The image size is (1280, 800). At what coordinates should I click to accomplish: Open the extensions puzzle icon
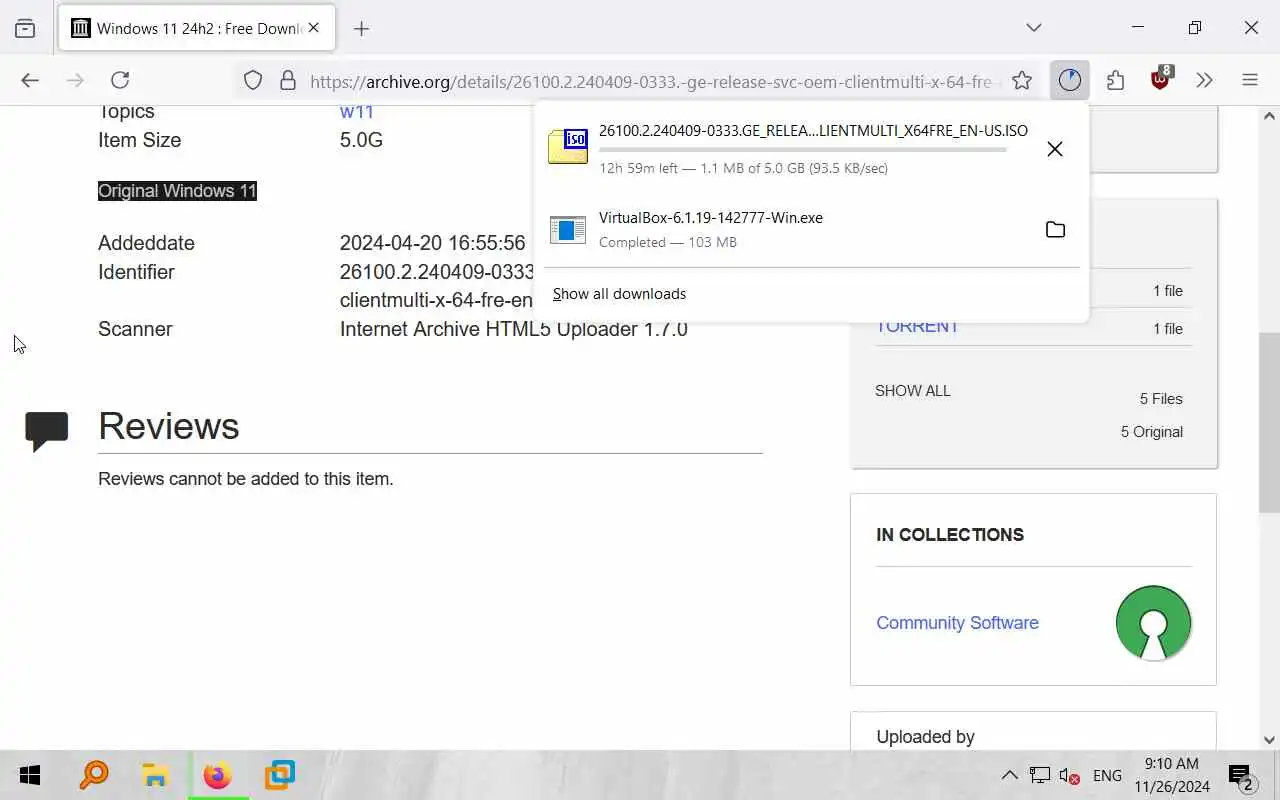click(1115, 80)
